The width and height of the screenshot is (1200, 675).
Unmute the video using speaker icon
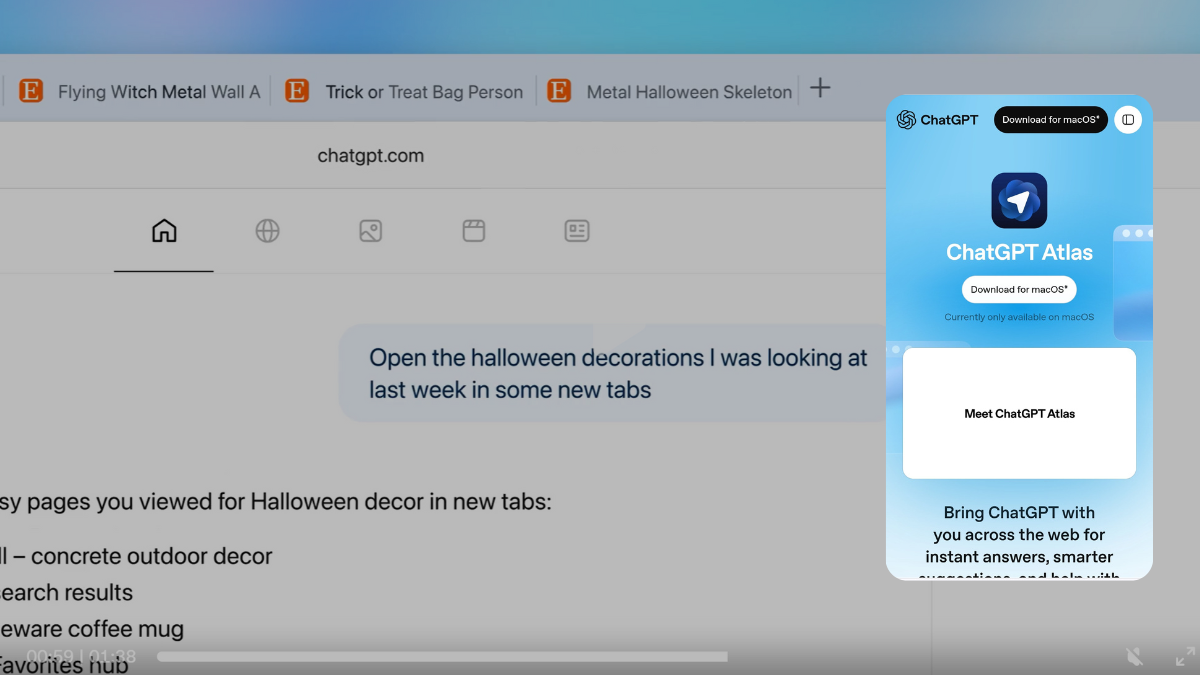point(1134,657)
